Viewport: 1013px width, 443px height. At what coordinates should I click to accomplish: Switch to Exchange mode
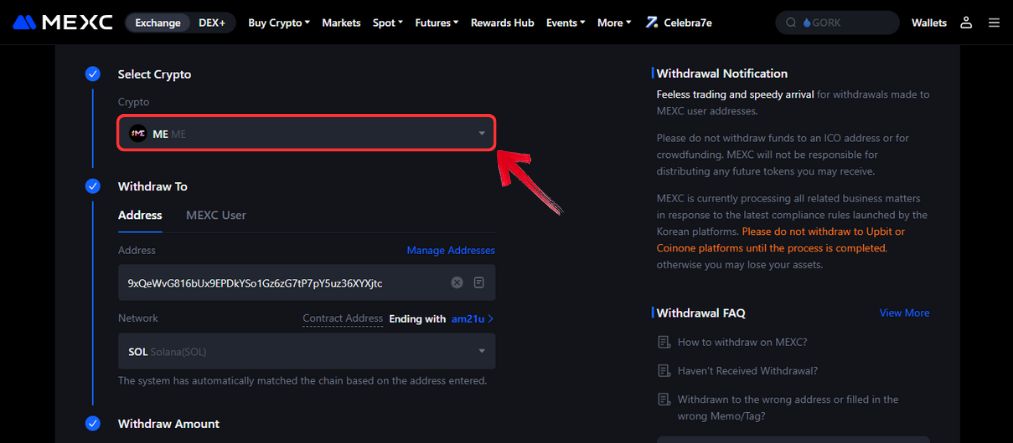coord(158,23)
